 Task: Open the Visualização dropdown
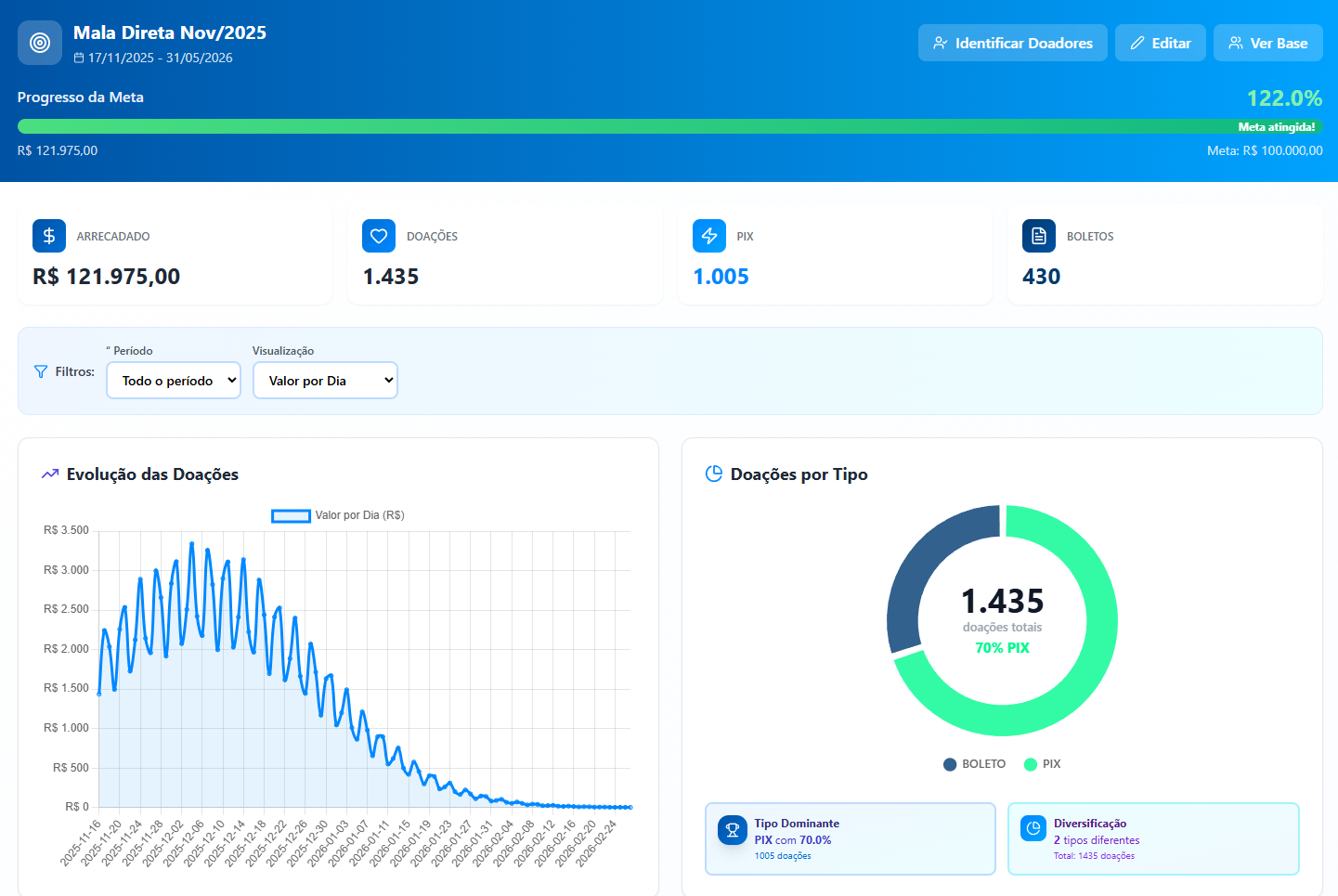325,380
